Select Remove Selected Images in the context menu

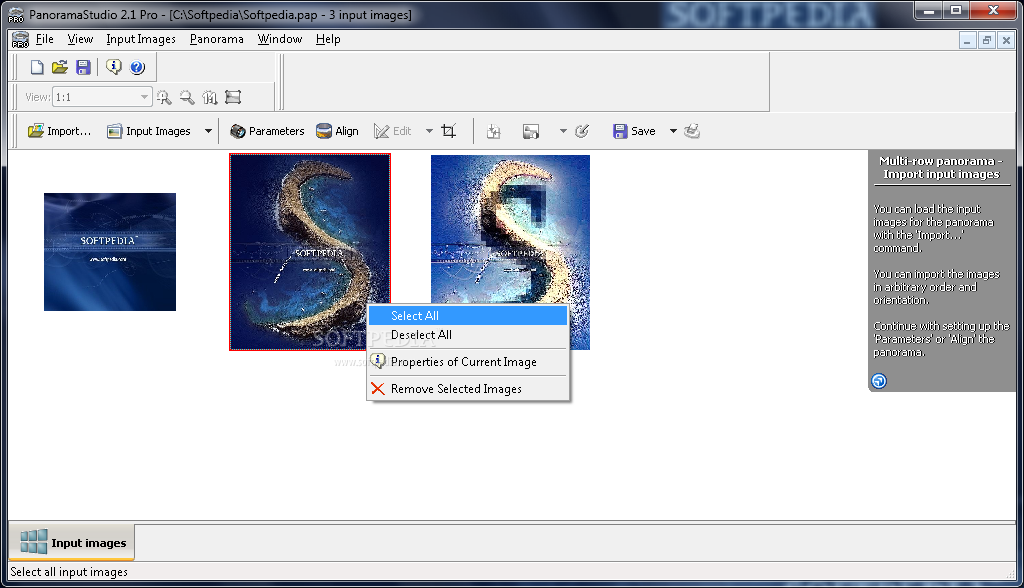[456, 389]
